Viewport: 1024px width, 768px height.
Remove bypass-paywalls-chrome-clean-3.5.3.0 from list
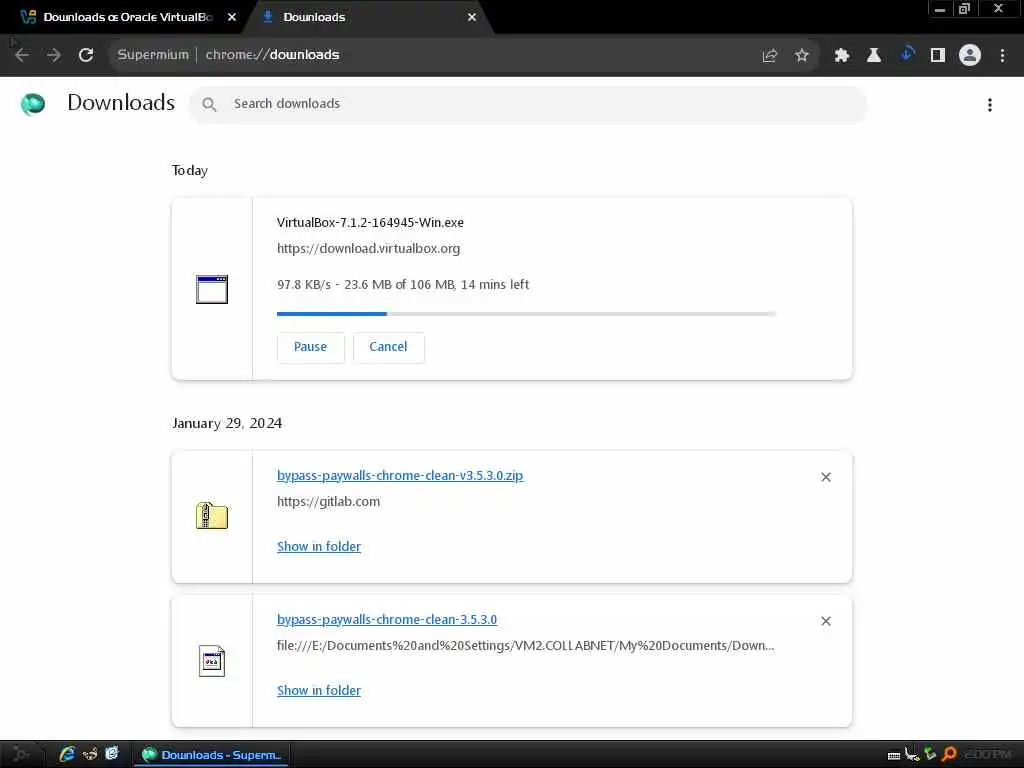point(826,621)
